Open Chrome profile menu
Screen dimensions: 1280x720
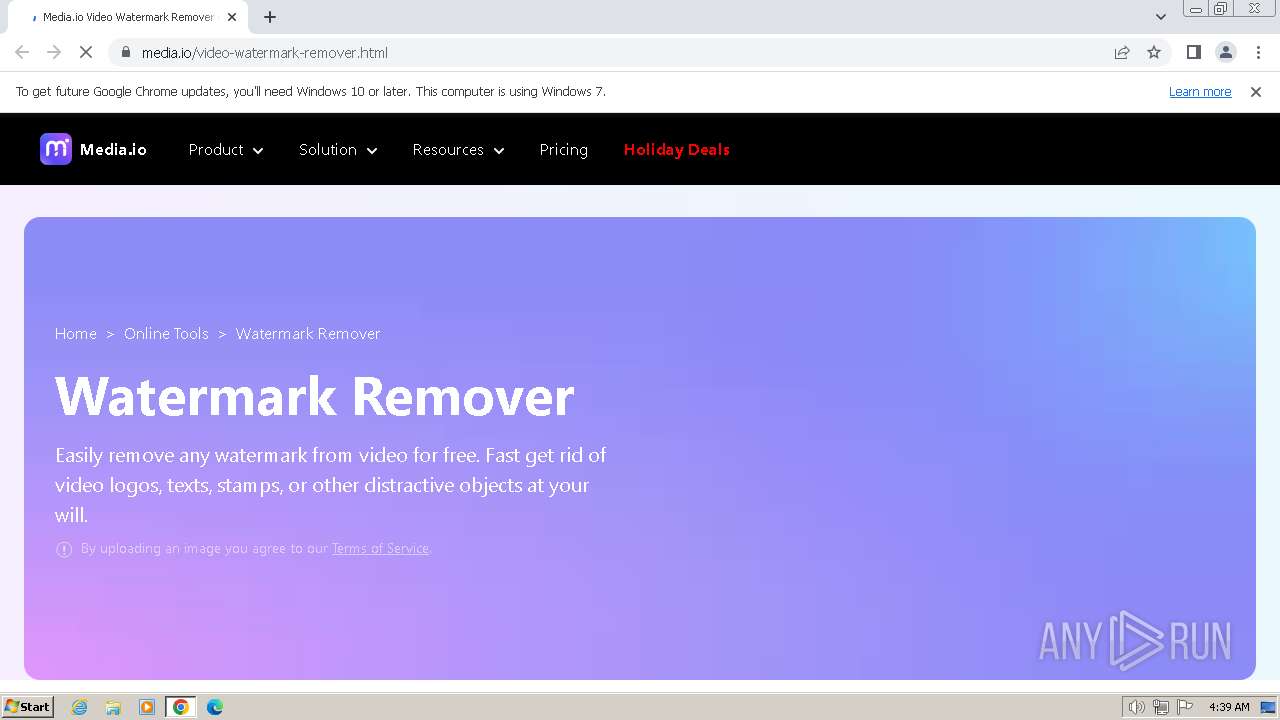point(1226,52)
